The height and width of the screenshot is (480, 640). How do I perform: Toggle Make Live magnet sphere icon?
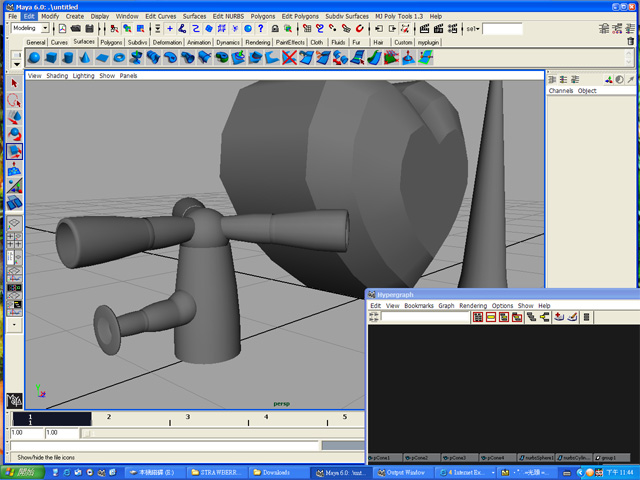[x=360, y=29]
